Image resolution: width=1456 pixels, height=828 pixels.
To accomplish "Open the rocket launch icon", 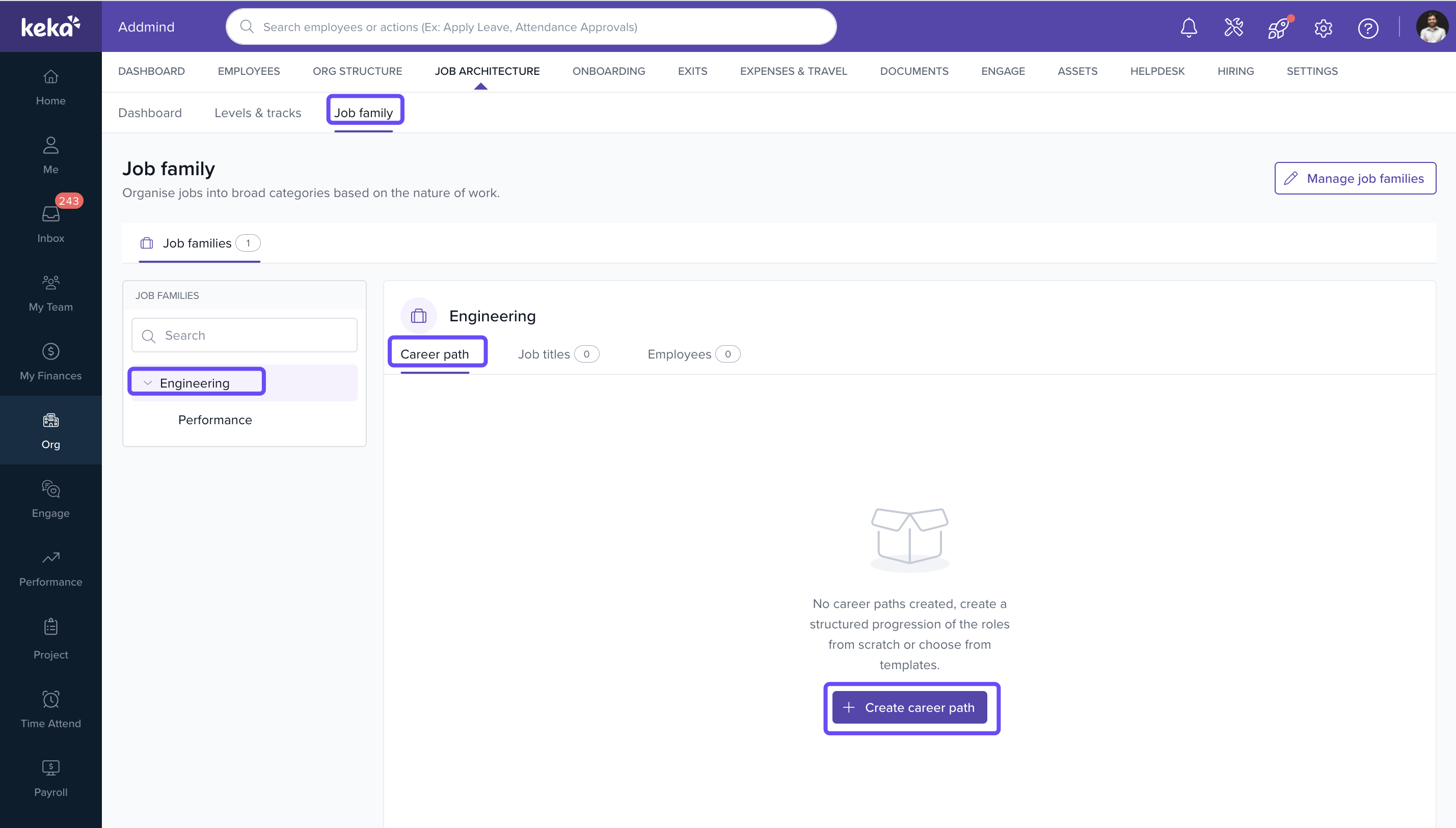I will [x=1278, y=27].
